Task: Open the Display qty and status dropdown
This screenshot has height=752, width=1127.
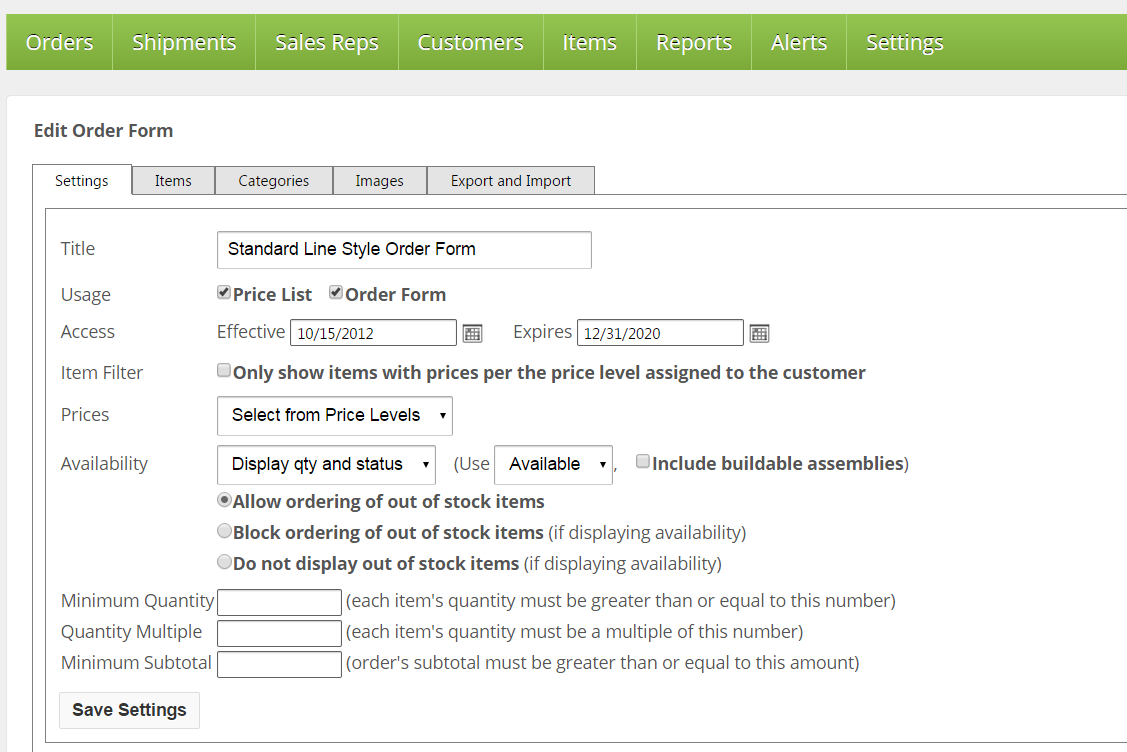Action: [x=326, y=464]
